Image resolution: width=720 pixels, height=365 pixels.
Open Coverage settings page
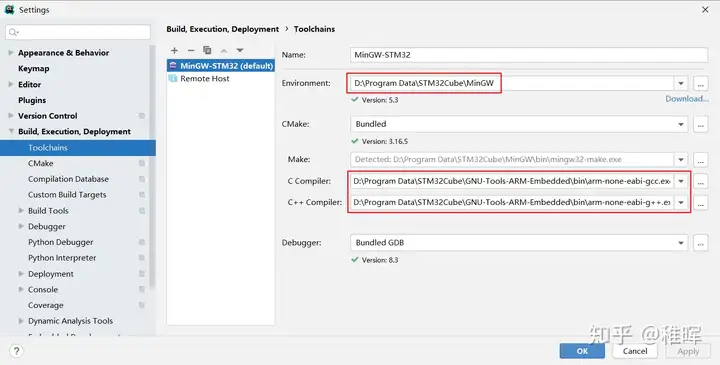(x=45, y=305)
